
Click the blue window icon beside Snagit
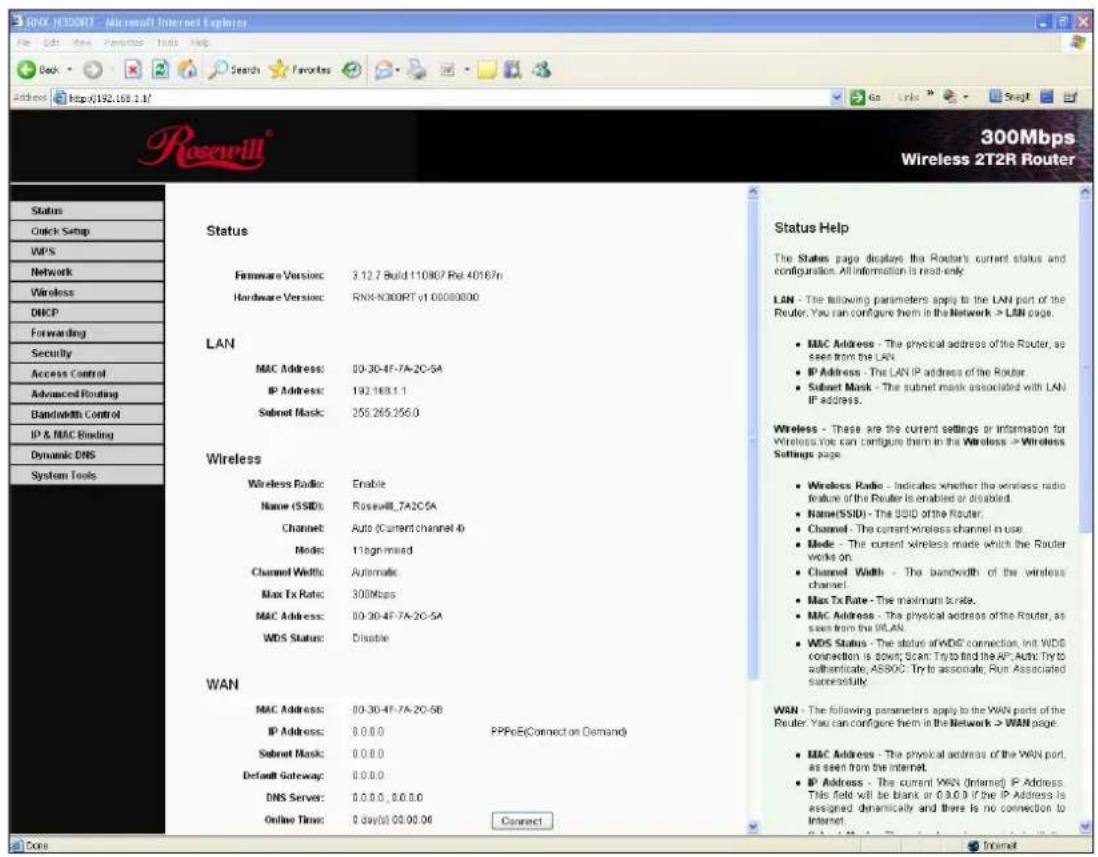click(1047, 97)
